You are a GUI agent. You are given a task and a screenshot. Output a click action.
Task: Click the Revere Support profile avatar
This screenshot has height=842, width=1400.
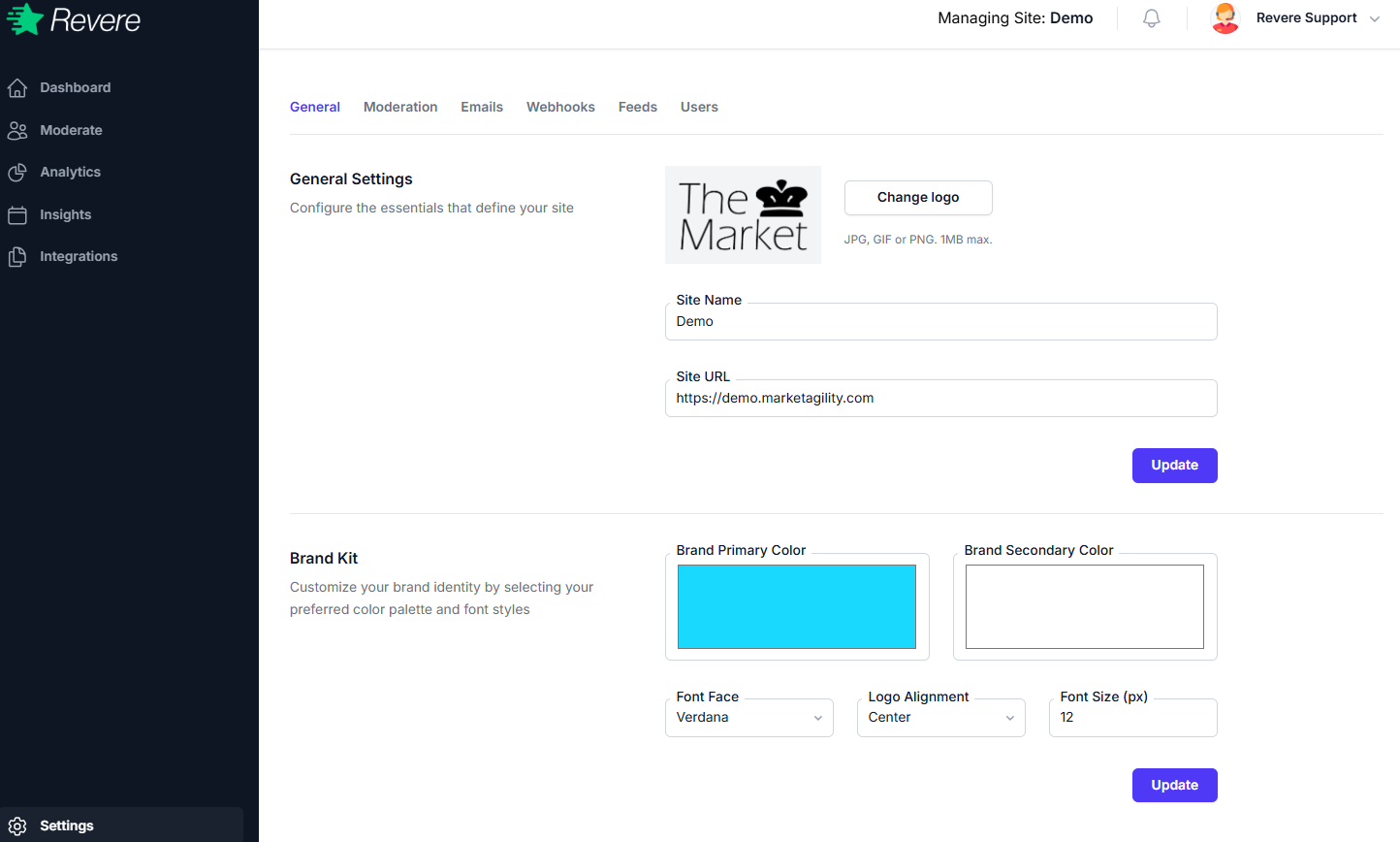(1224, 17)
